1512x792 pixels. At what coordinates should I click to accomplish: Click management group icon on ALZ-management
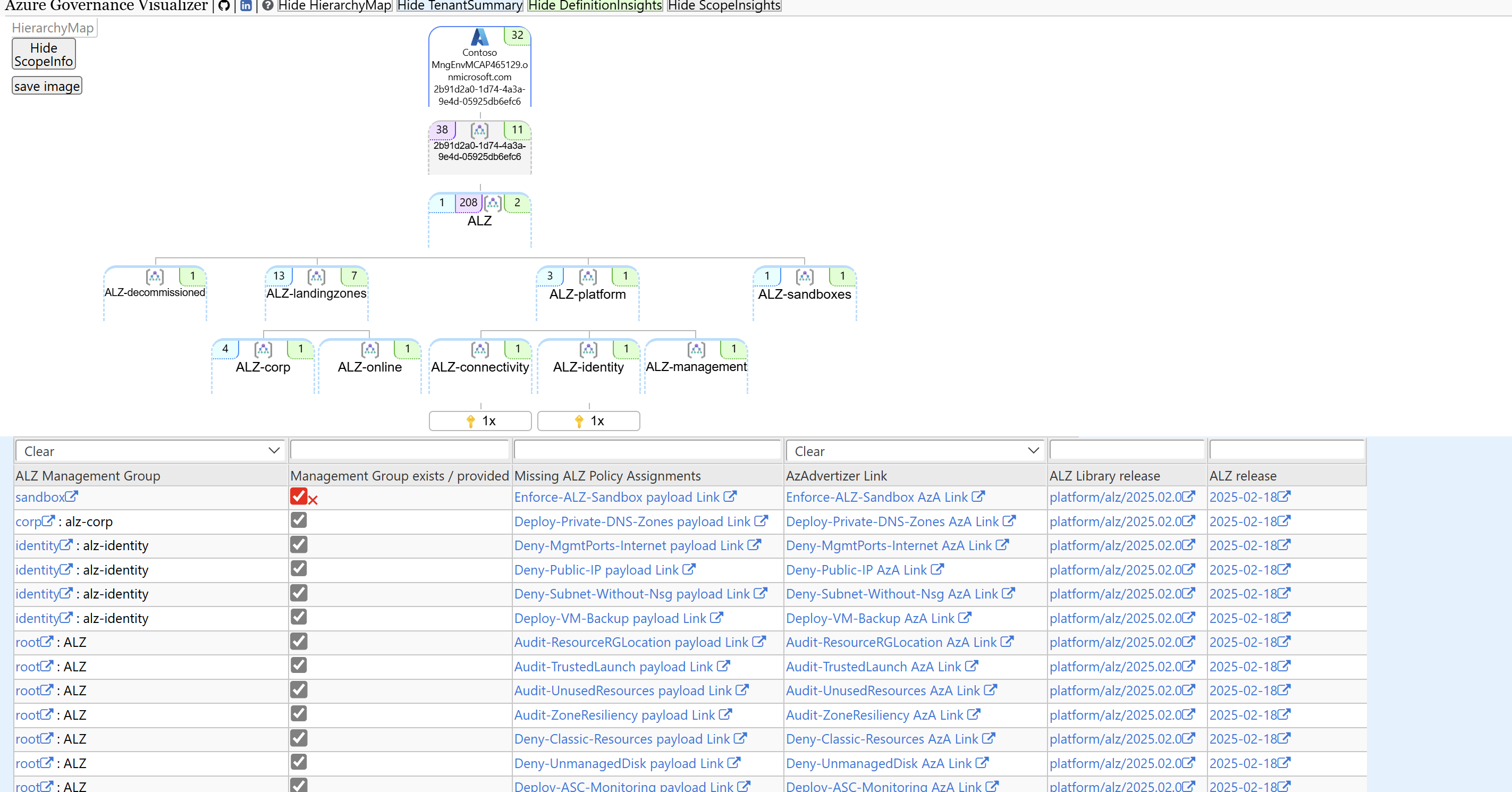coord(697,349)
